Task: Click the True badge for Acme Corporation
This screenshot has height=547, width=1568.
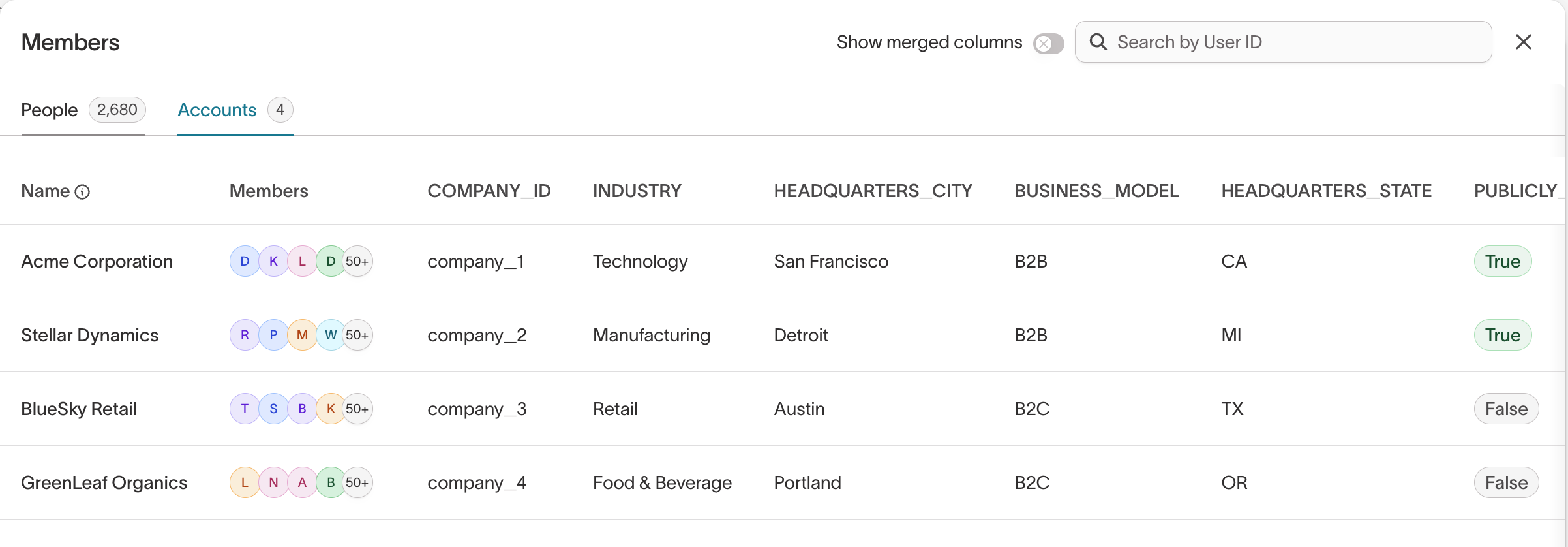Action: (1502, 261)
